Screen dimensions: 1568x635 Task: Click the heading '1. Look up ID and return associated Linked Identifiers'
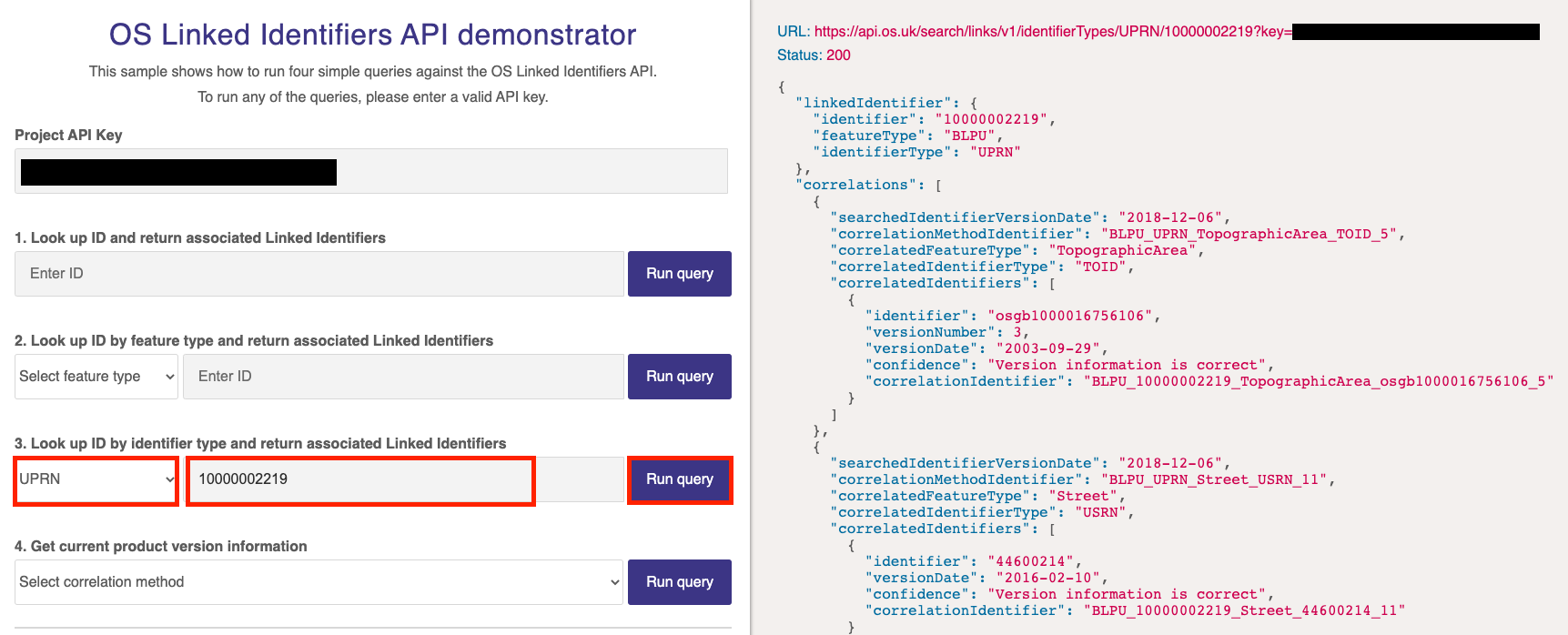pyautogui.click(x=200, y=237)
